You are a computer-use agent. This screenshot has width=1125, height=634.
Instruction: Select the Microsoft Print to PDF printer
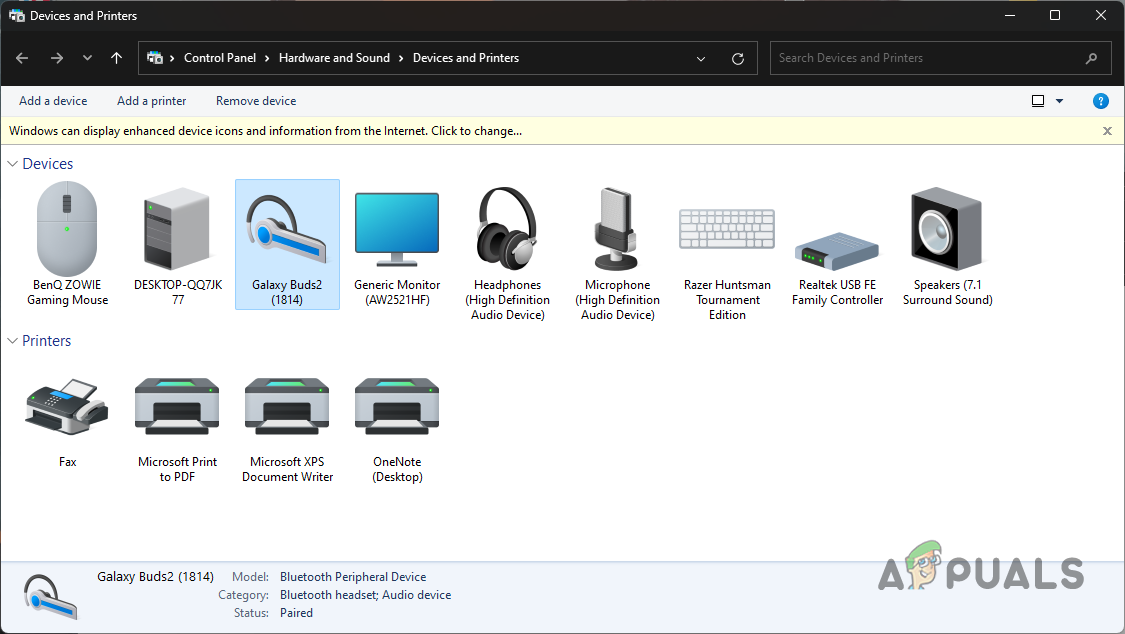click(177, 412)
